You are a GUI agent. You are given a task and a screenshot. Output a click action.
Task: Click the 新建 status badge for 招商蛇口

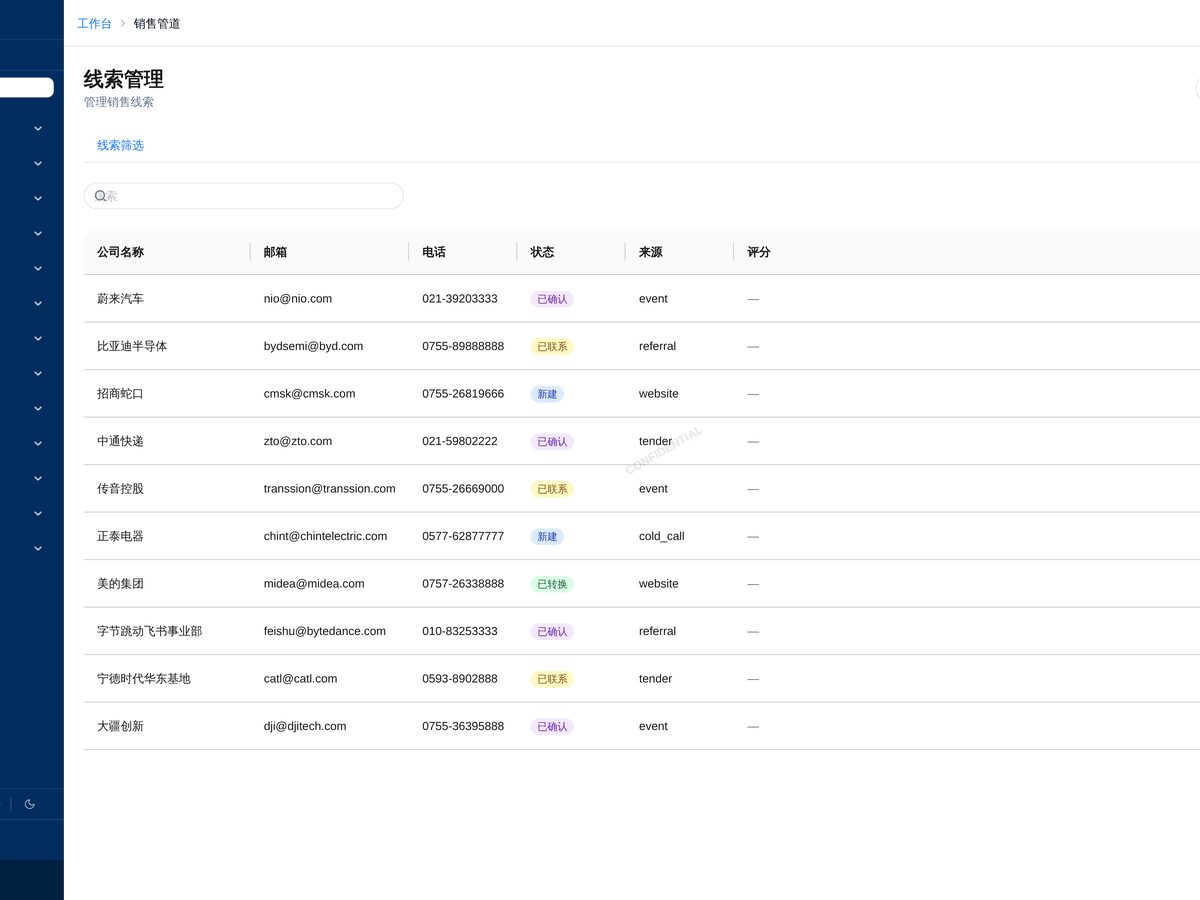point(547,394)
